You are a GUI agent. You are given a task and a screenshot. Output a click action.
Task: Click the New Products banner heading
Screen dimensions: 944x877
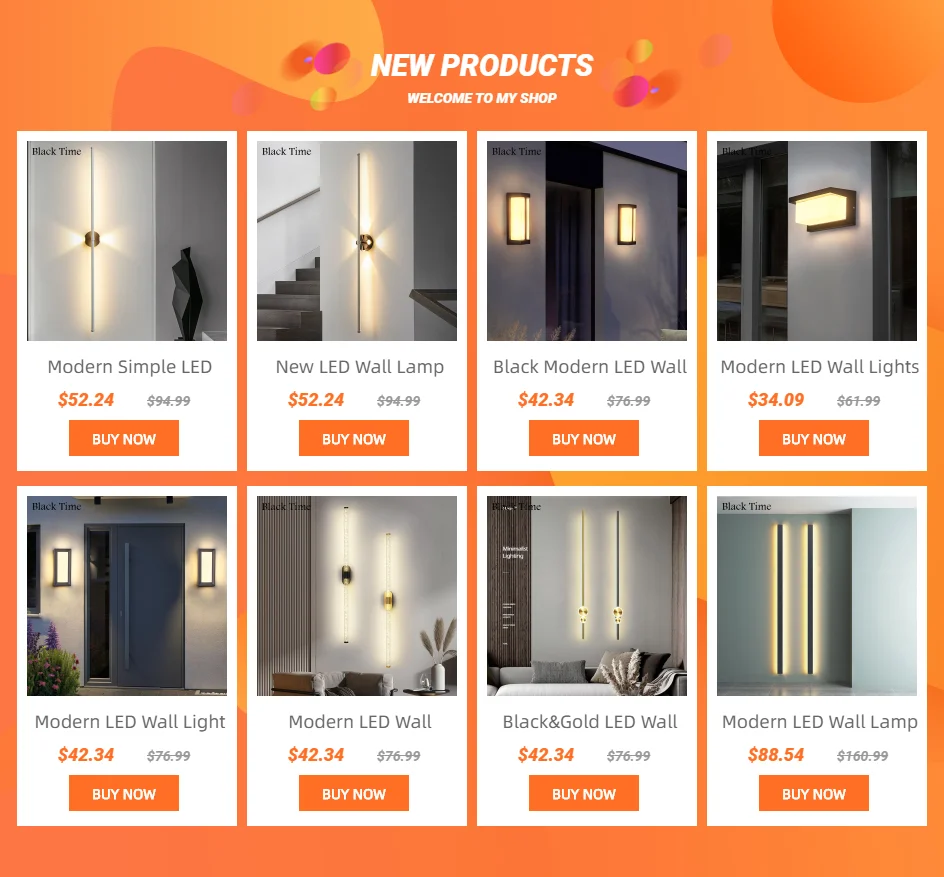[x=482, y=65]
